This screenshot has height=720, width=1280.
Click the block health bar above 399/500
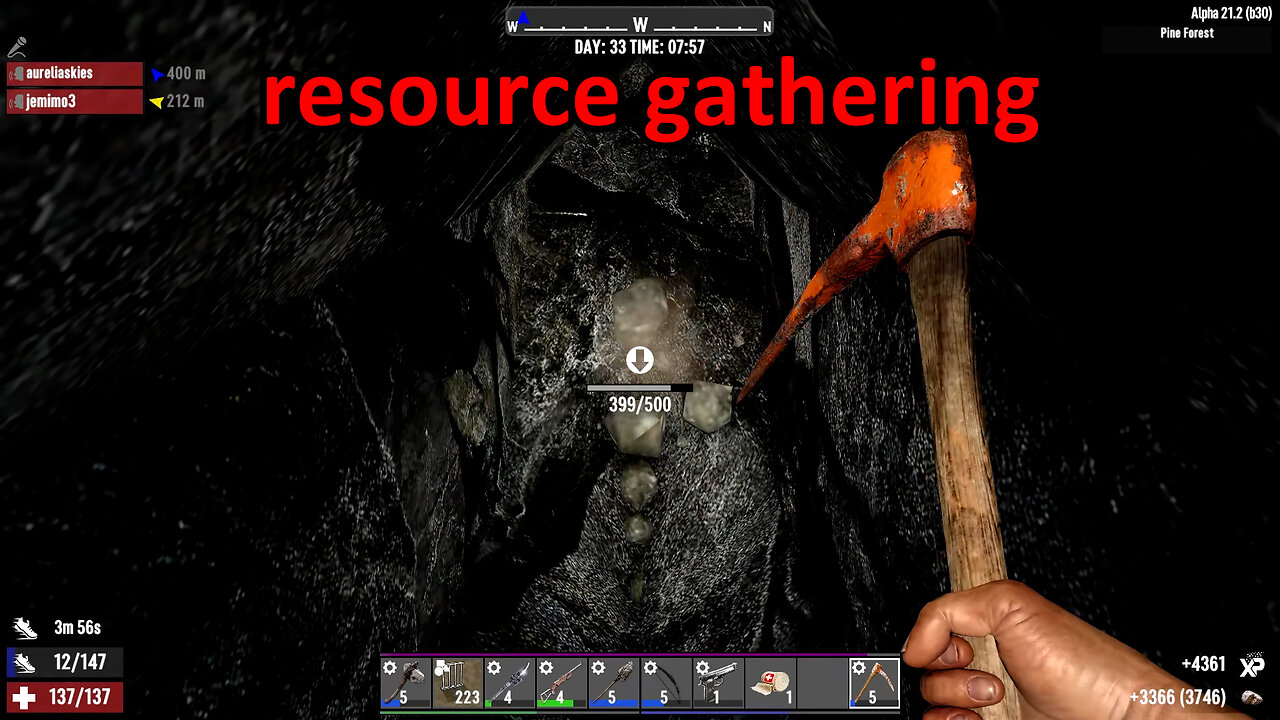pyautogui.click(x=640, y=388)
